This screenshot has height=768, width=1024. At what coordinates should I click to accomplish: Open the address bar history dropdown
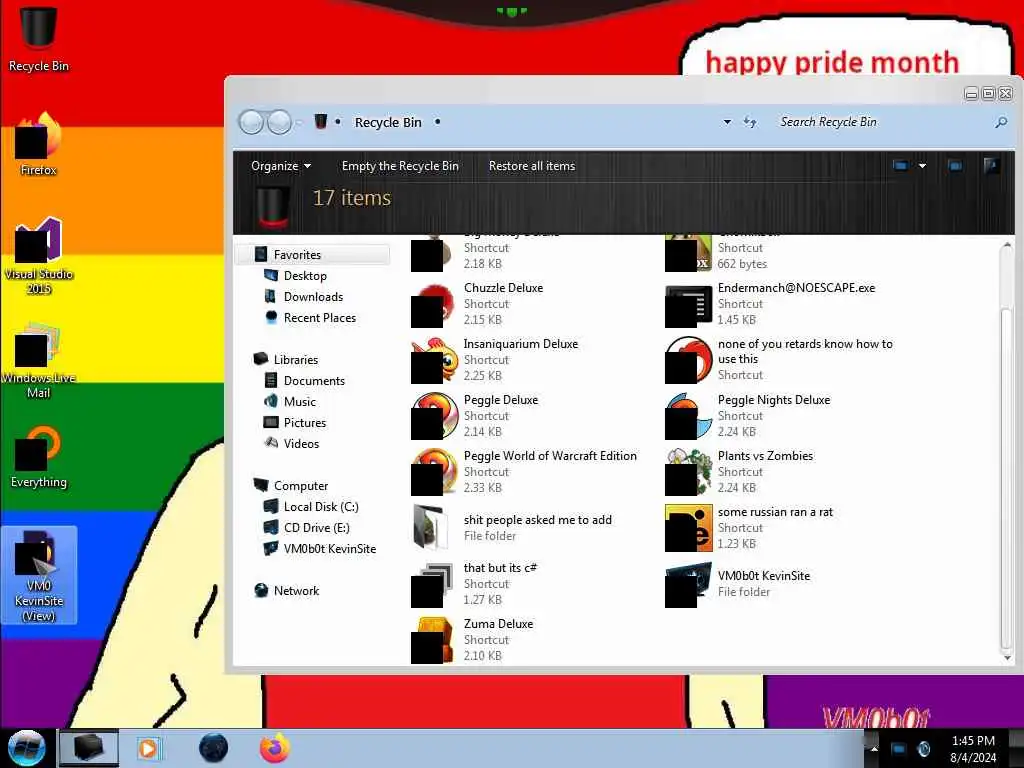click(727, 122)
